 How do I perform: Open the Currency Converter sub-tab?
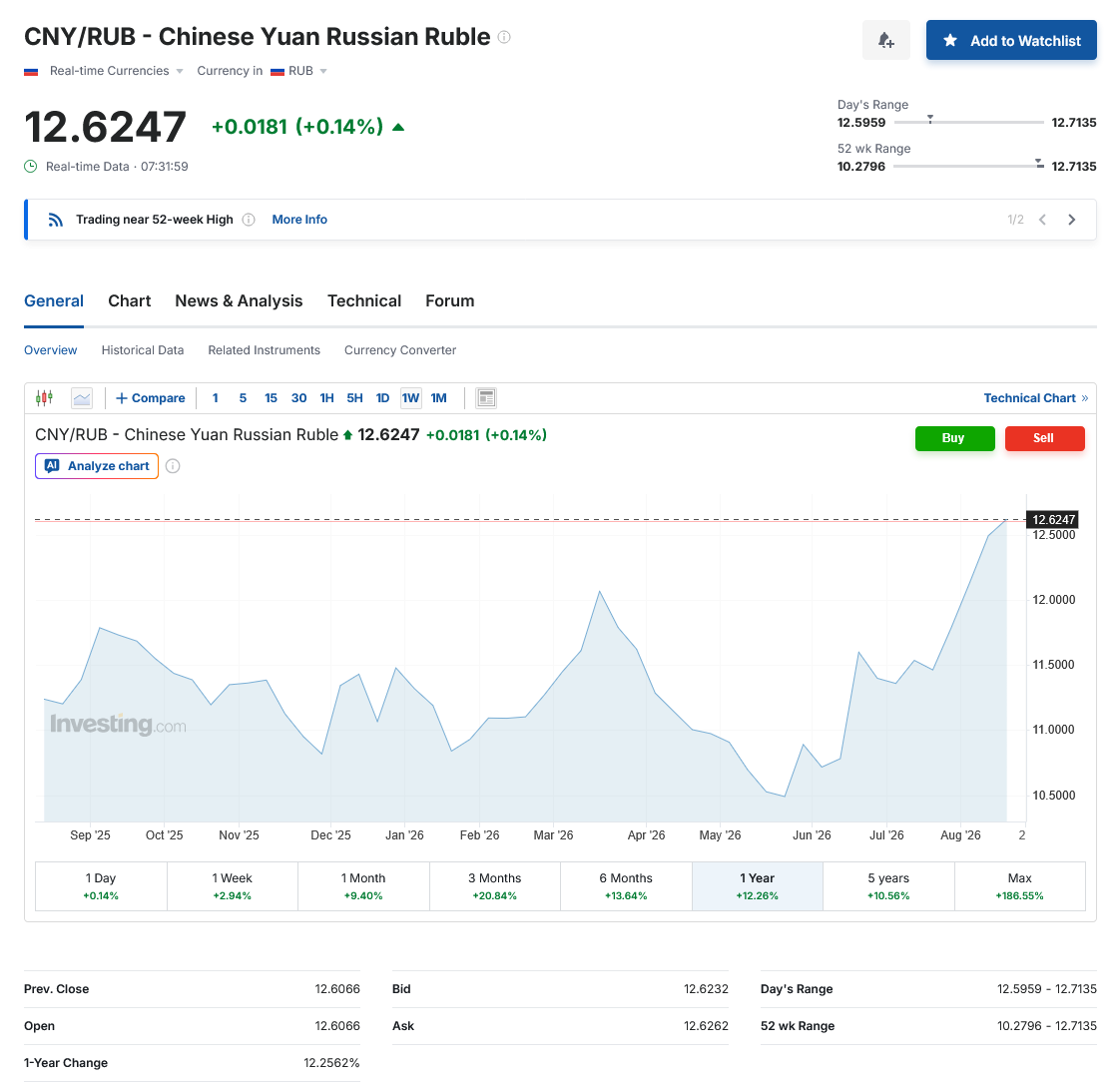point(400,350)
